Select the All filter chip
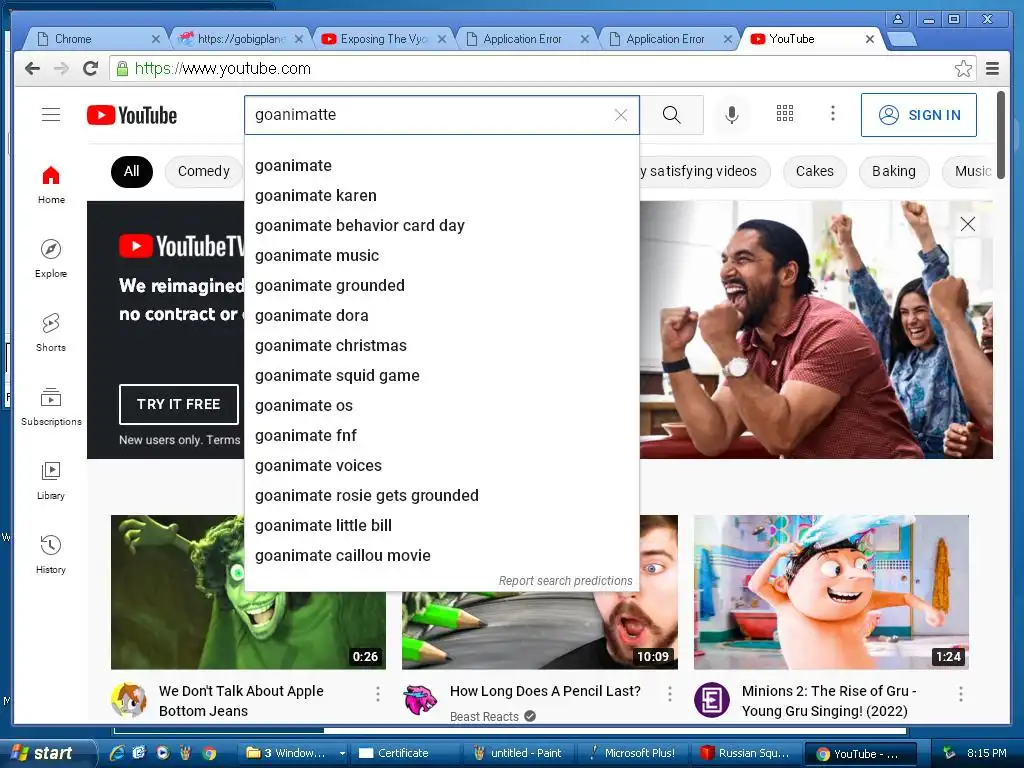 point(131,171)
